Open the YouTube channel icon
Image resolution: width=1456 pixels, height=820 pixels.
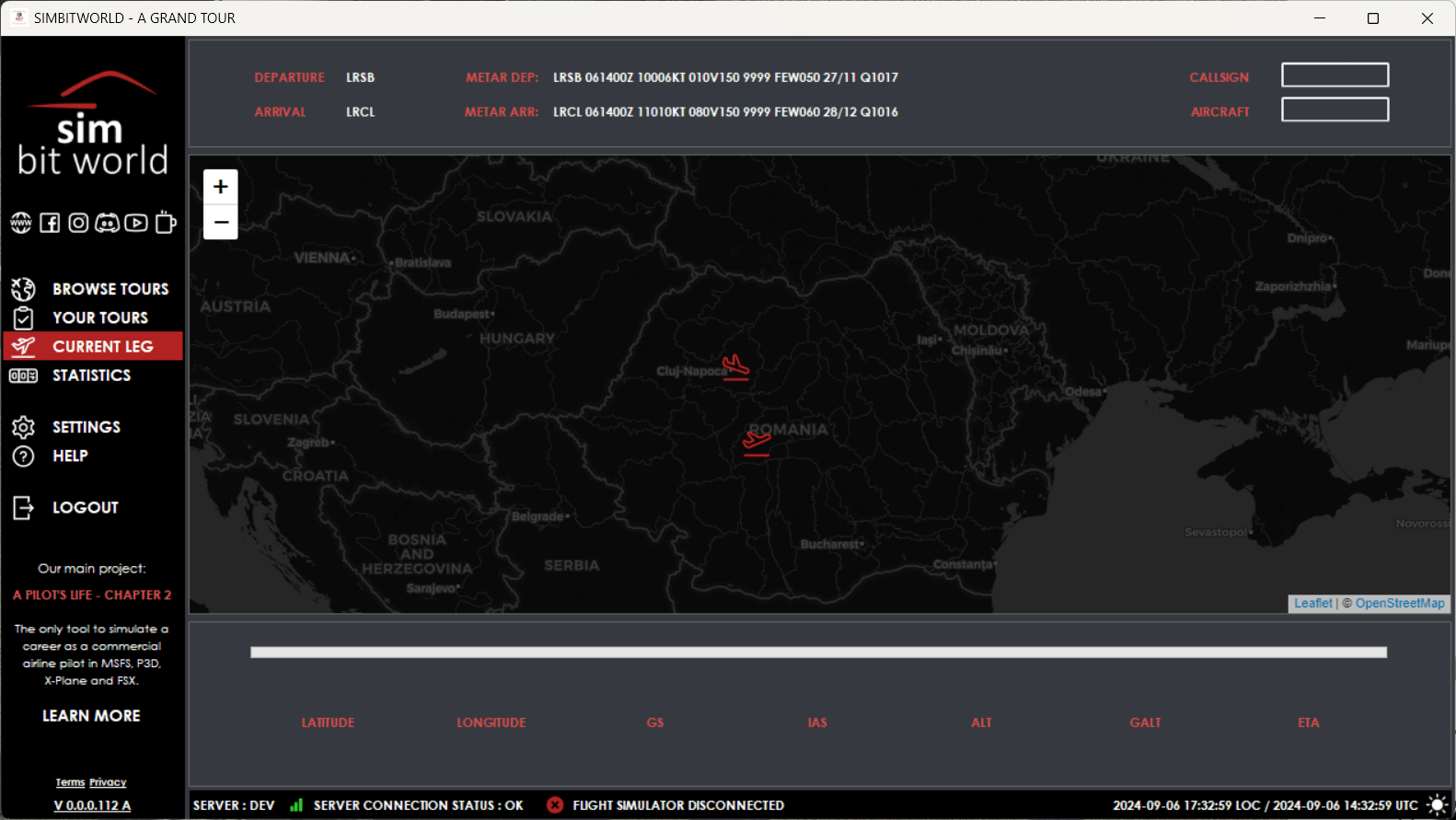(136, 223)
